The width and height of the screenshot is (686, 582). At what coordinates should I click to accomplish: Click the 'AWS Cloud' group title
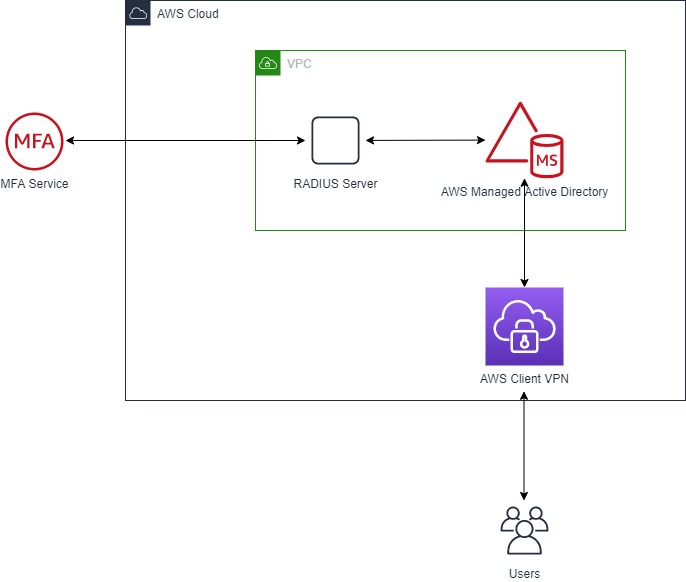[188, 14]
